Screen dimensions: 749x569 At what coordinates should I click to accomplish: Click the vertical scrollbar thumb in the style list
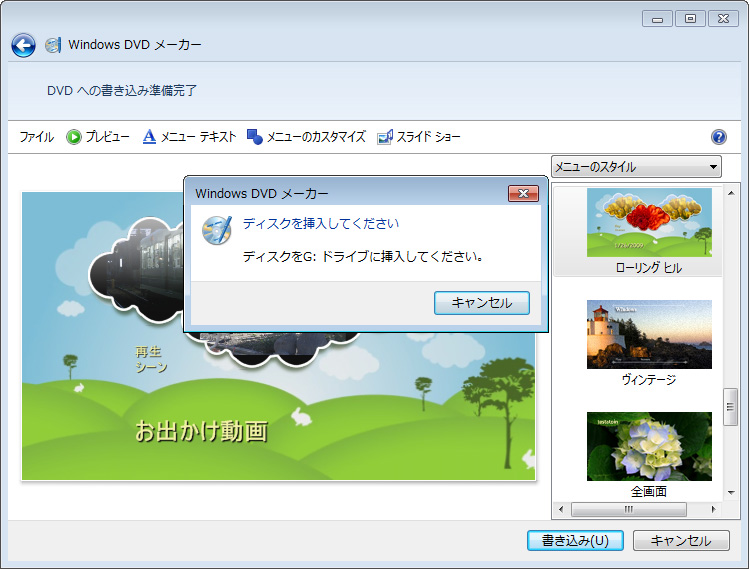730,407
